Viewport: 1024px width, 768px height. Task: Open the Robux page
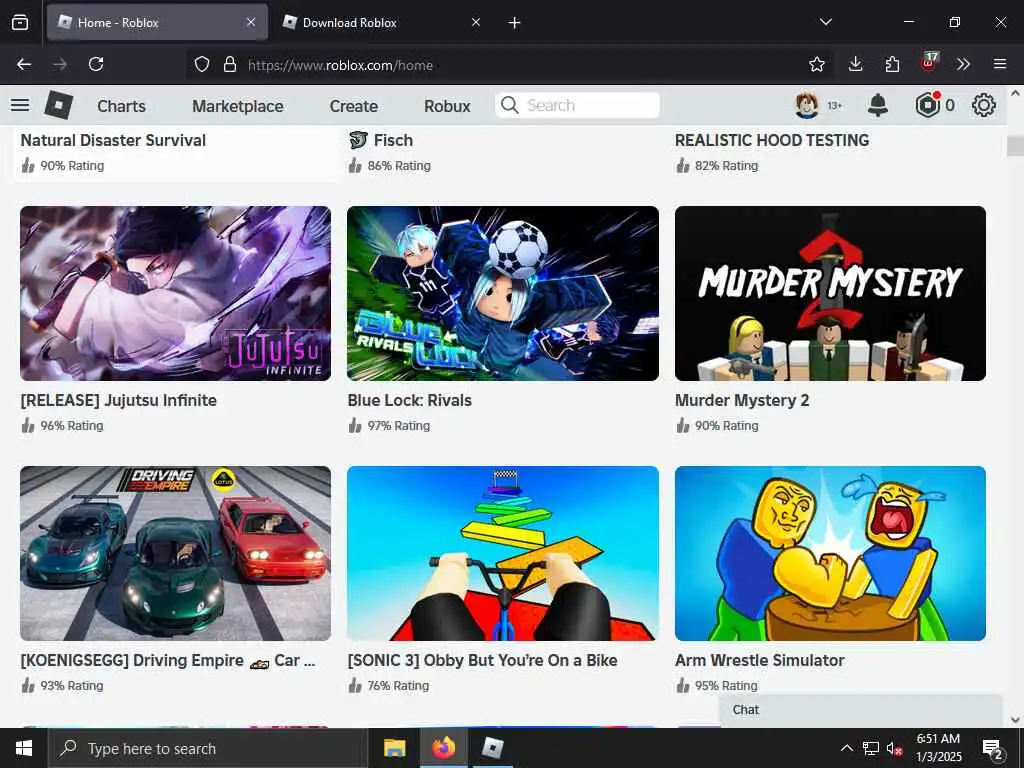coord(447,106)
